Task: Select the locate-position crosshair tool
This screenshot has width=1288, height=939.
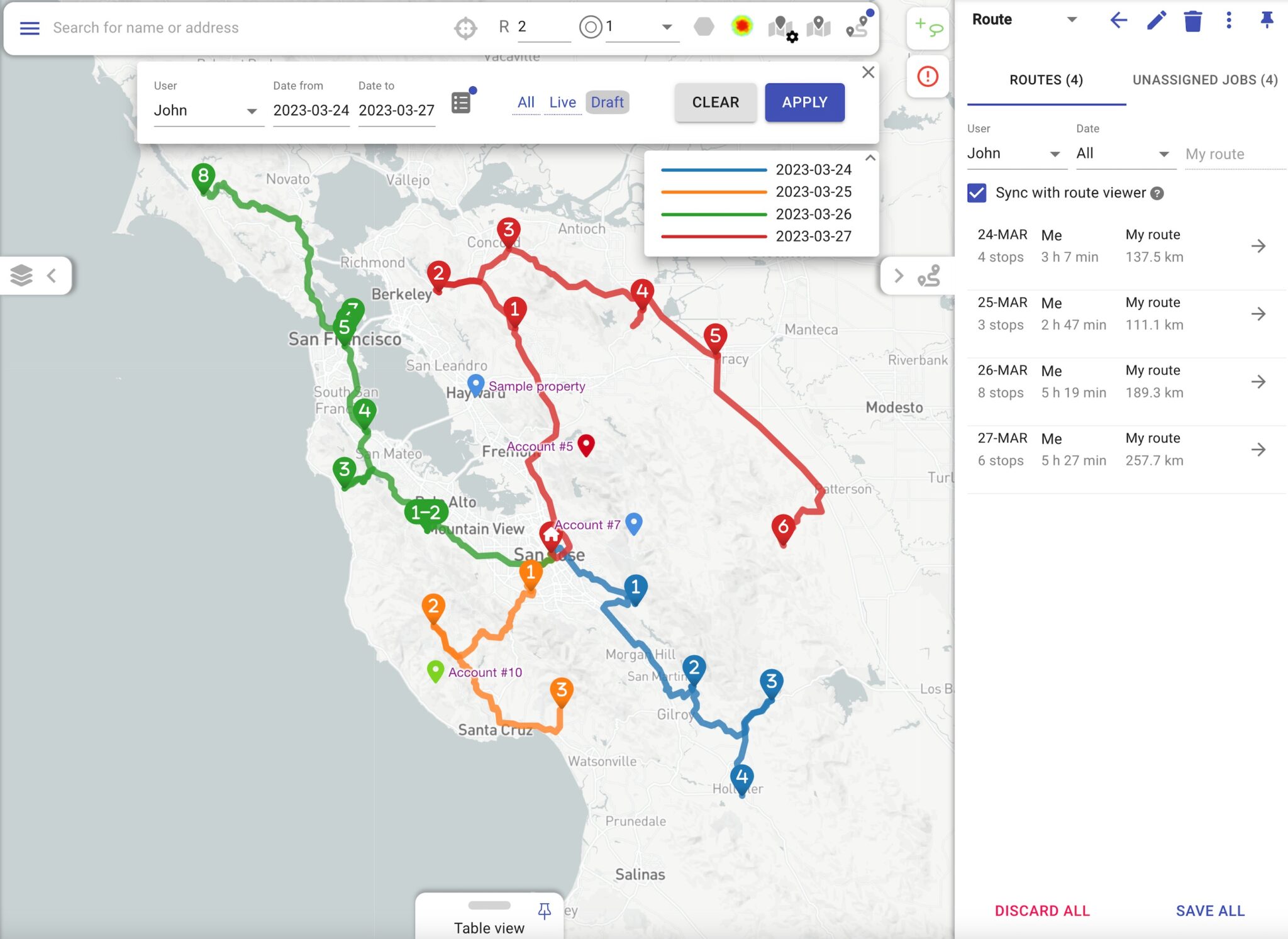Action: tap(465, 28)
